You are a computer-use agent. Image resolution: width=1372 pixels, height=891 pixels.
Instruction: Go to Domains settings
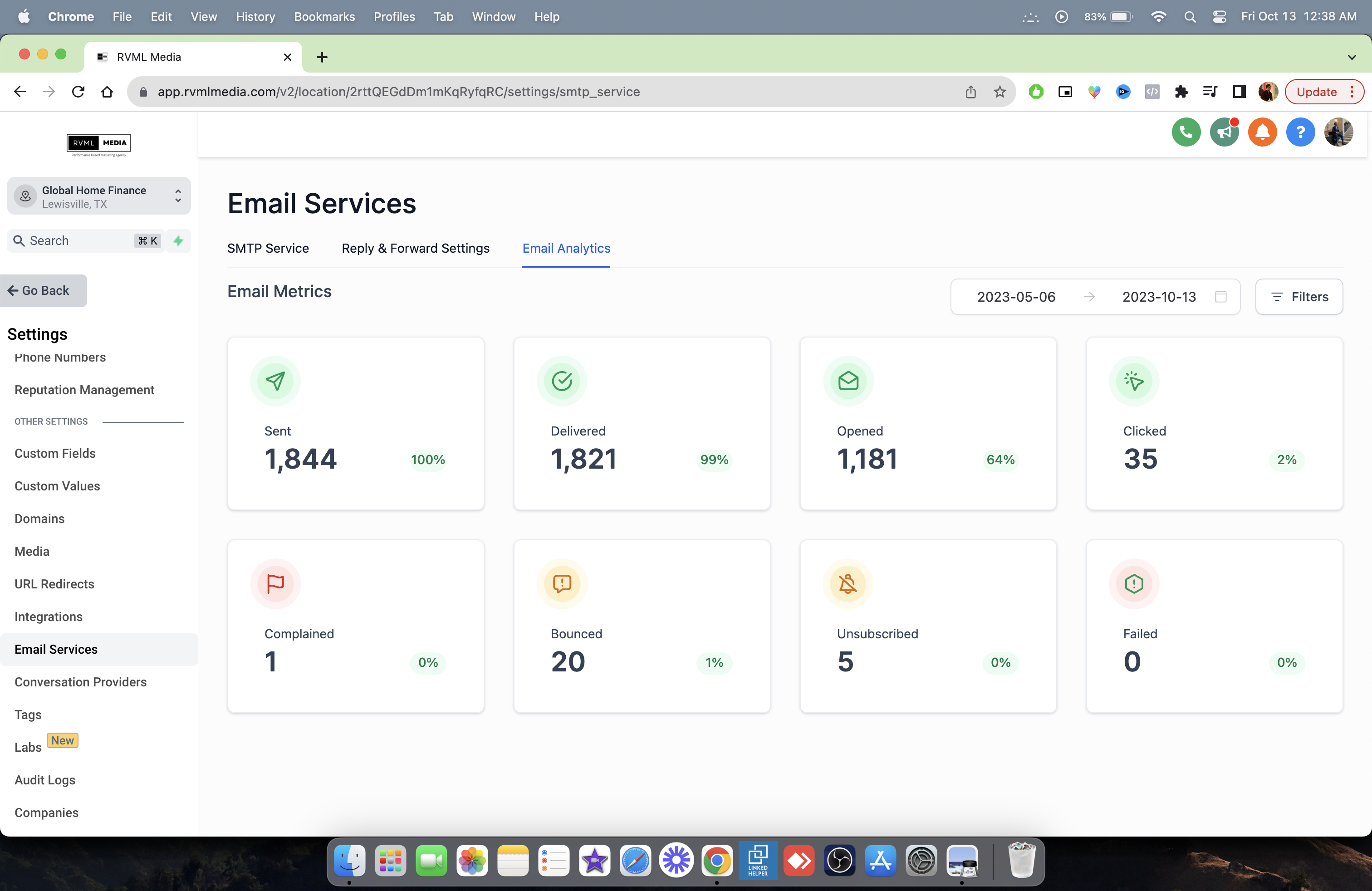tap(40, 519)
